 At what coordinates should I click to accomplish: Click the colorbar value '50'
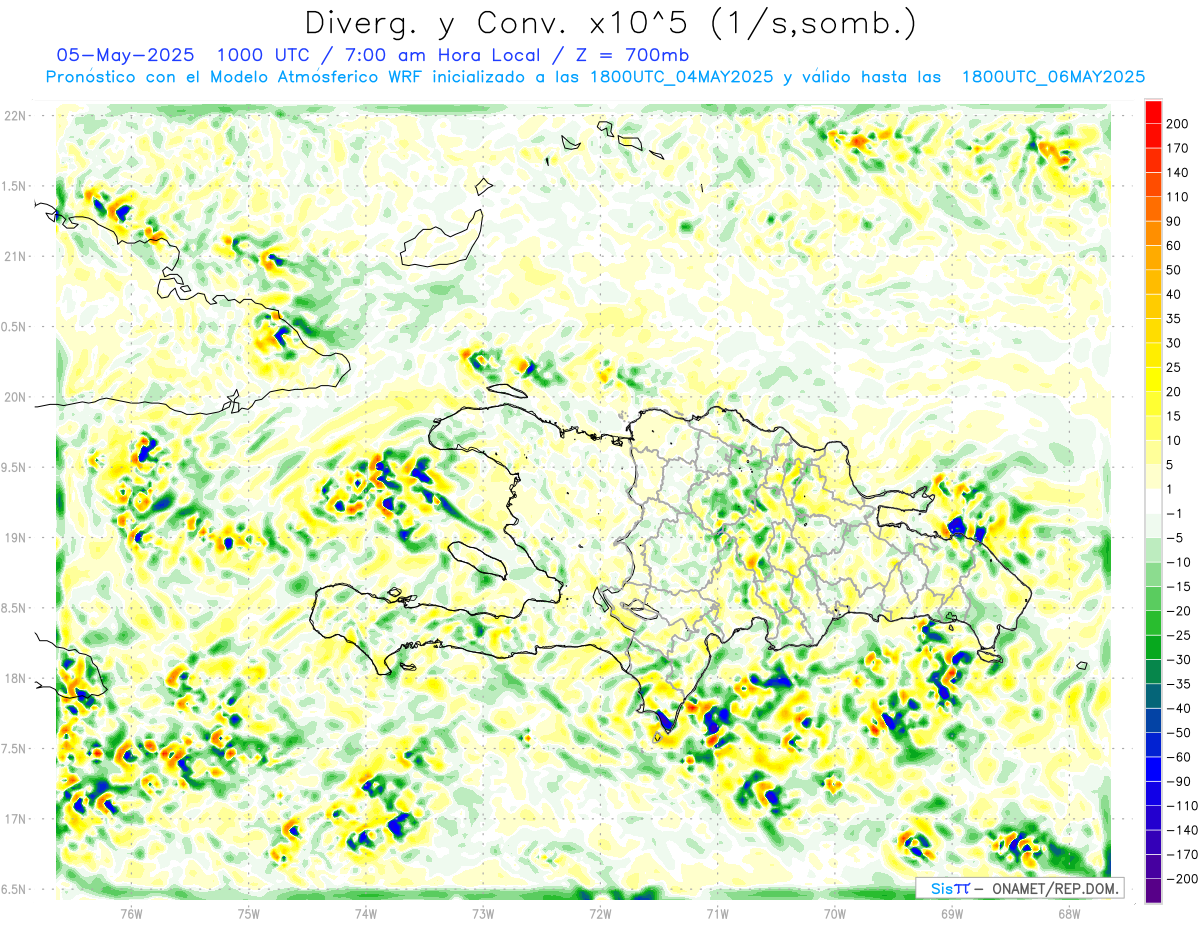1175,270
